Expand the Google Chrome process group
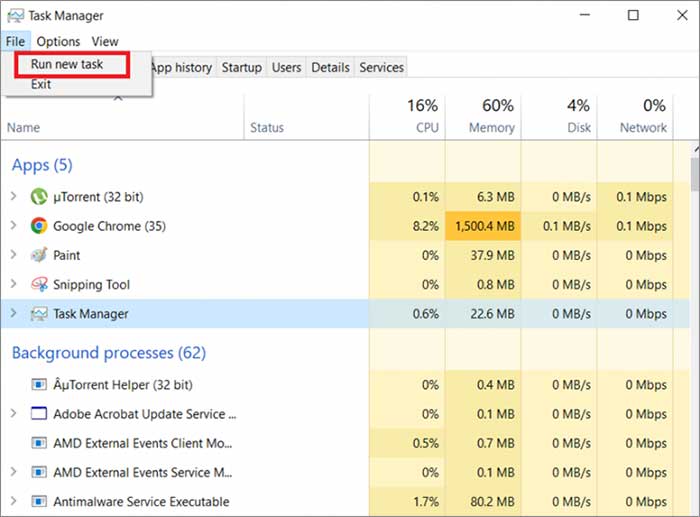The width and height of the screenshot is (700, 517). [13, 225]
